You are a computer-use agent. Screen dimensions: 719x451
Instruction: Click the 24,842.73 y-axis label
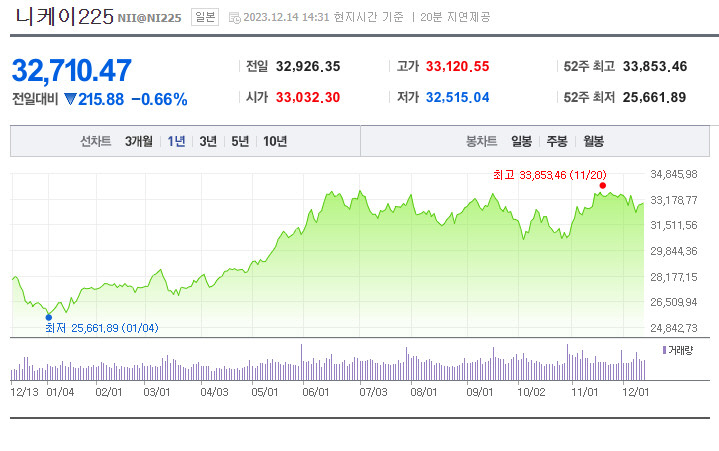674,328
